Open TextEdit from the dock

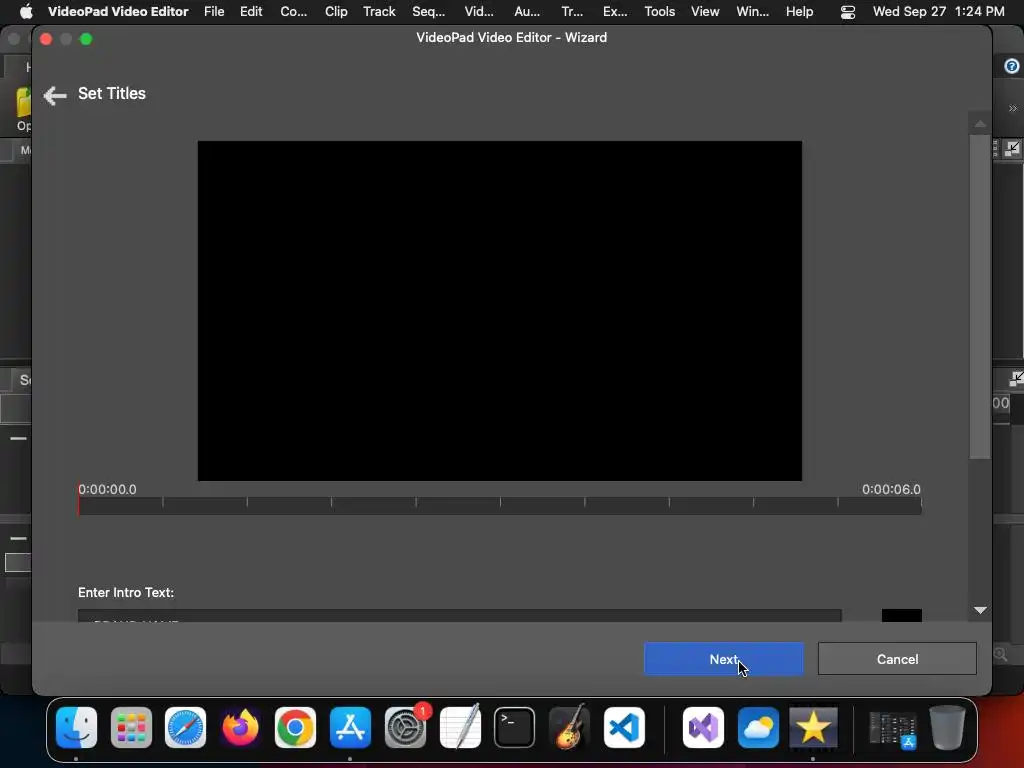pyautogui.click(x=460, y=727)
